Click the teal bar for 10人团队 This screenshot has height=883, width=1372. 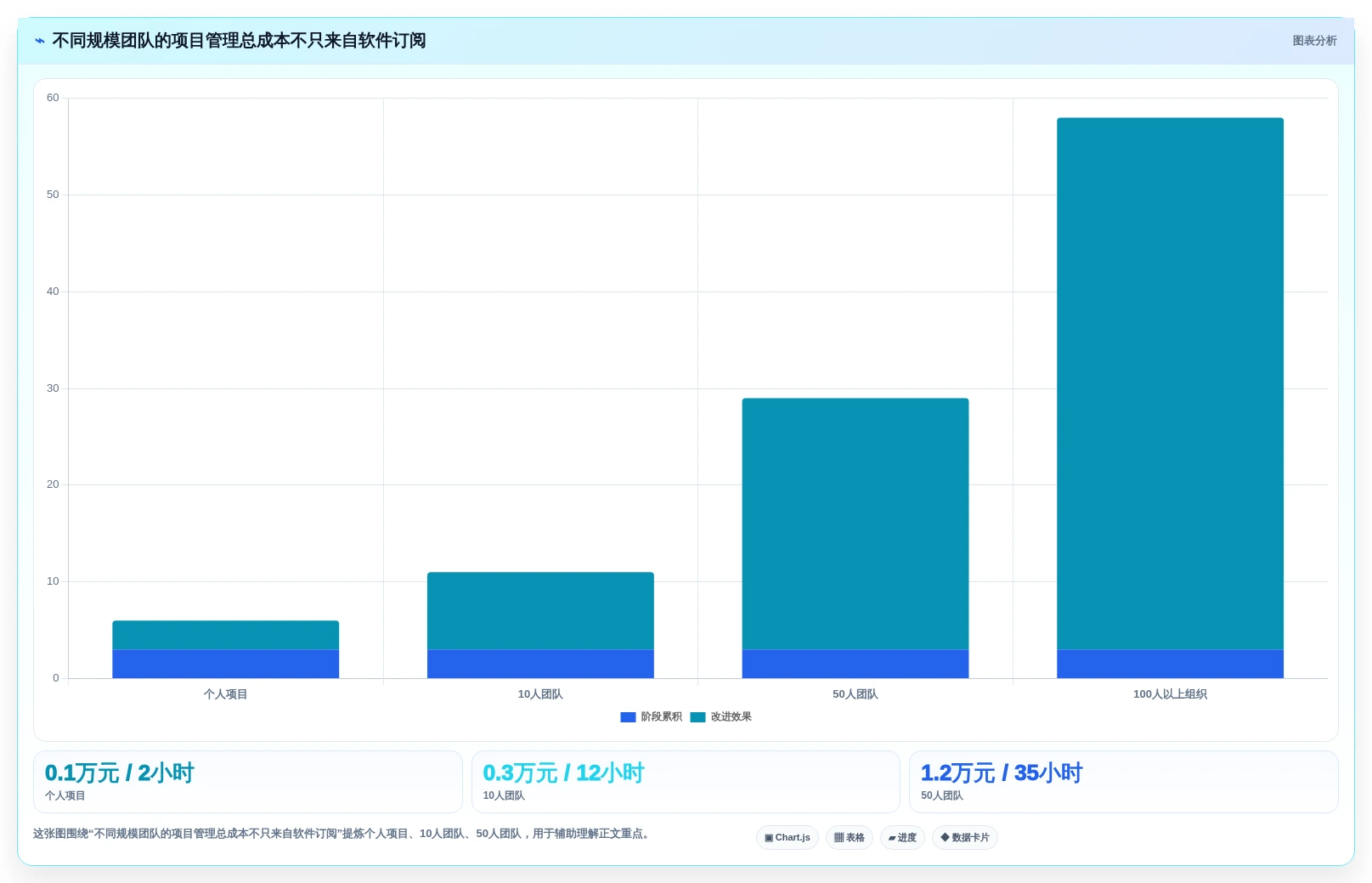[540, 611]
